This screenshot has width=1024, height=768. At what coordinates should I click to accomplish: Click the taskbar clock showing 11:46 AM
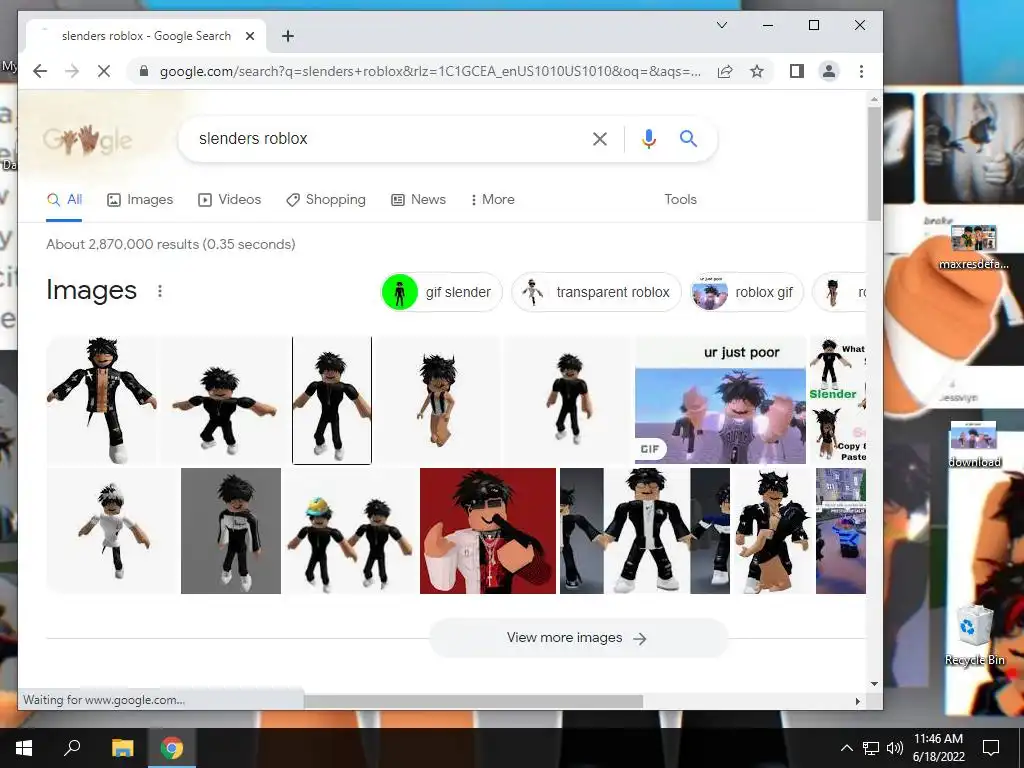pos(938,748)
